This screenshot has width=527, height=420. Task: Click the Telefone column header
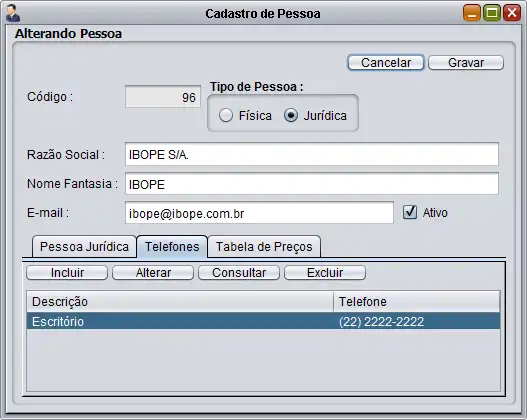[x=417, y=302]
